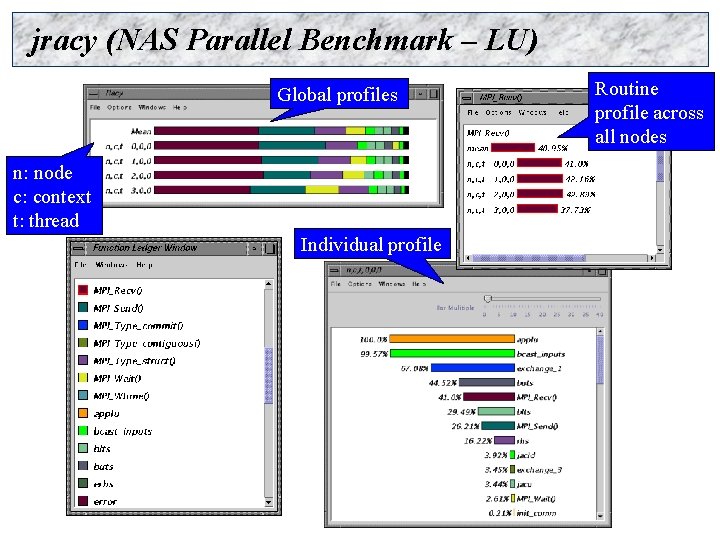
Task: Click the buts 44.52% bar in individual profile
Action: (x=487, y=382)
